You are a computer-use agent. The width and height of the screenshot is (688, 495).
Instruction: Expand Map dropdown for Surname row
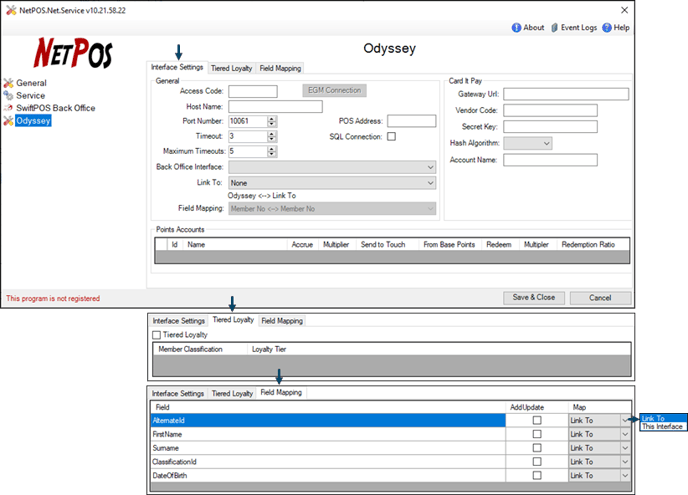click(x=625, y=448)
